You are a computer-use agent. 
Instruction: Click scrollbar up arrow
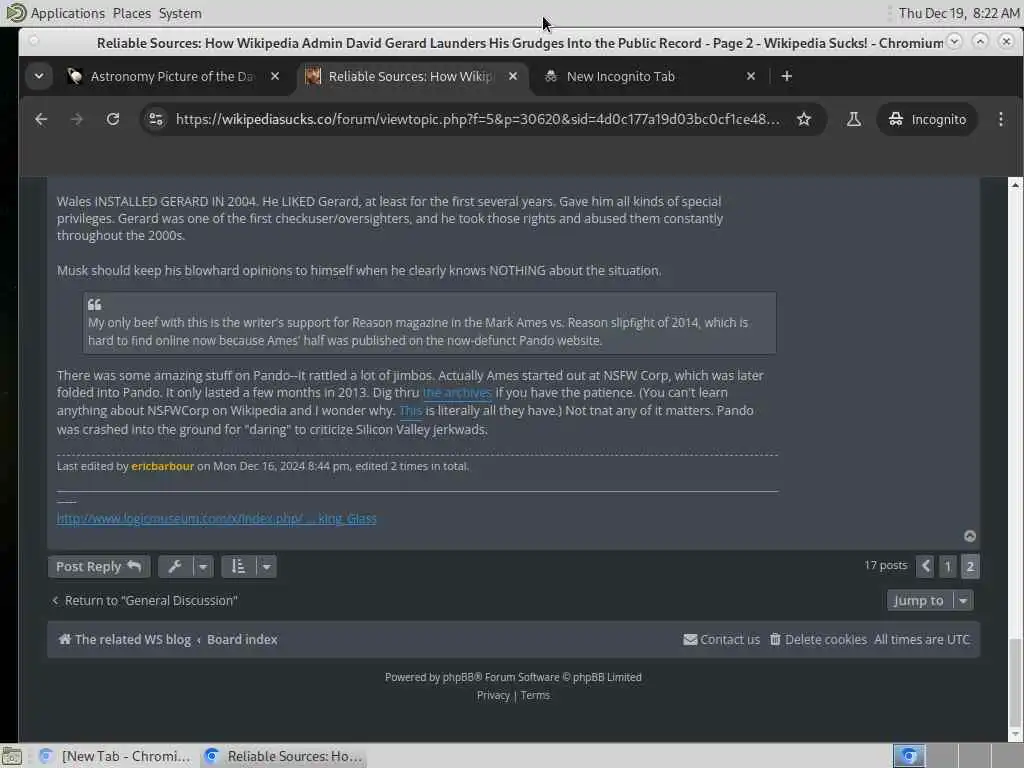click(1015, 185)
